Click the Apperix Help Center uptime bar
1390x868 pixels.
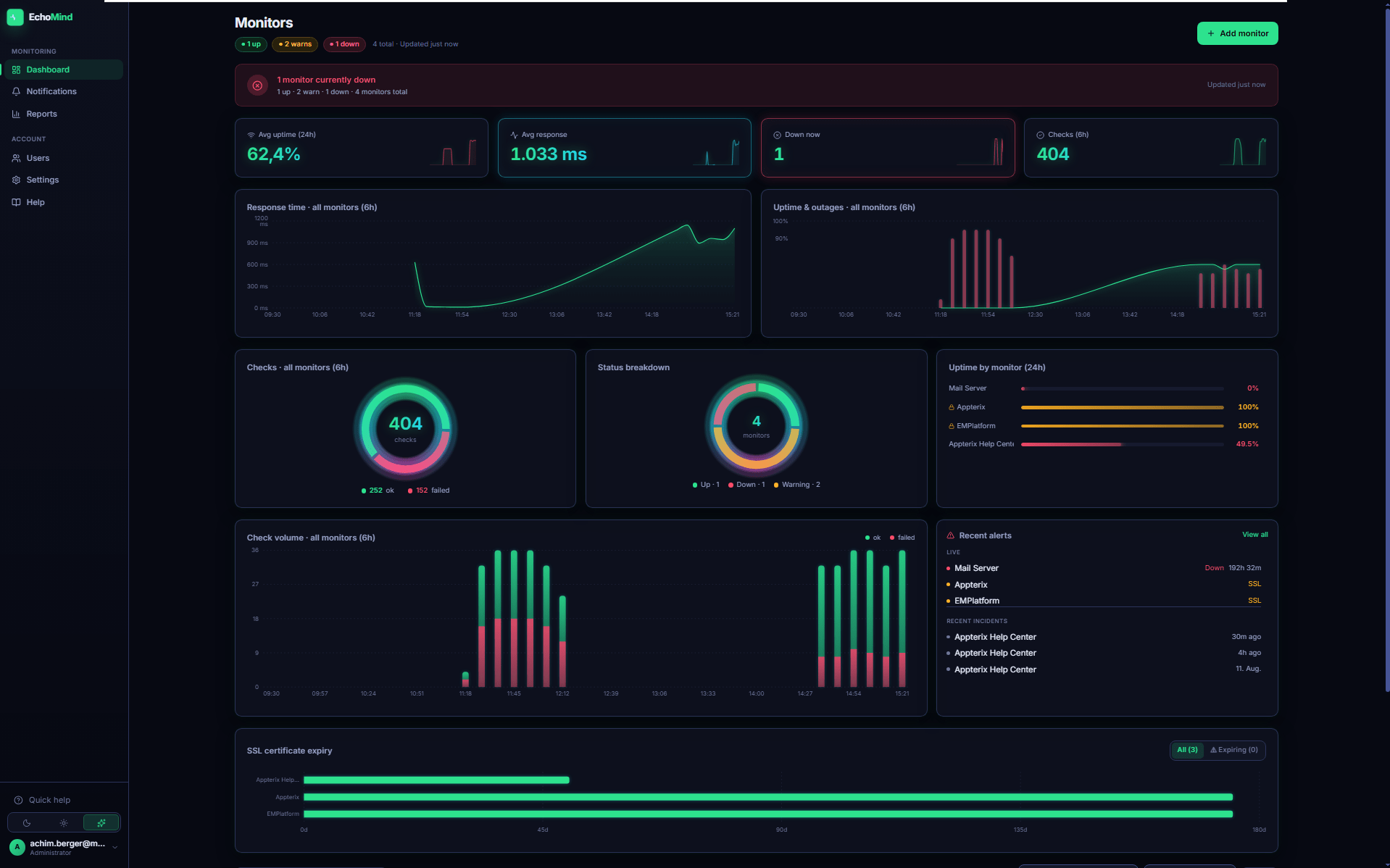tap(1122, 444)
